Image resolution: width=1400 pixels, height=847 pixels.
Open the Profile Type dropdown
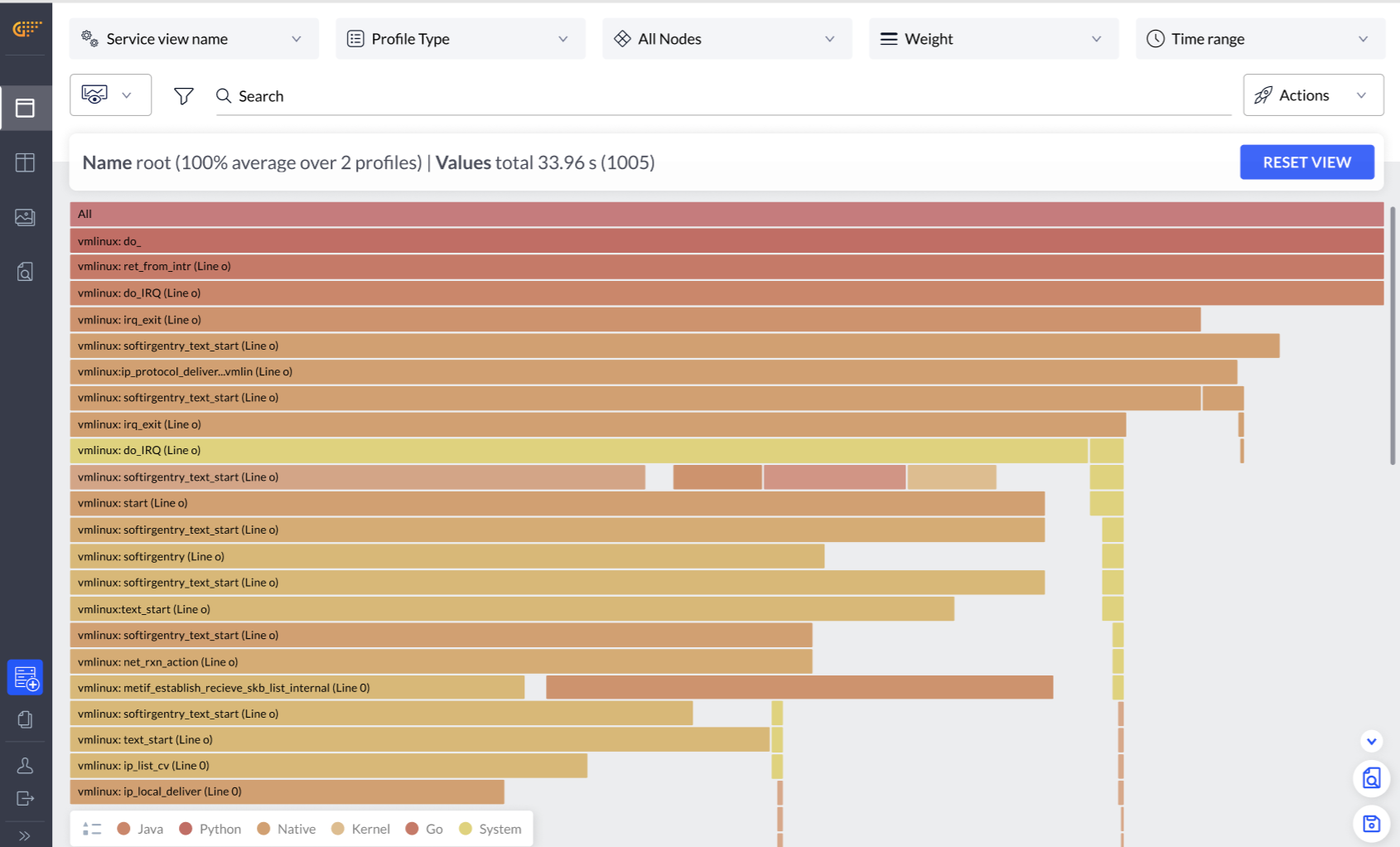click(x=460, y=38)
